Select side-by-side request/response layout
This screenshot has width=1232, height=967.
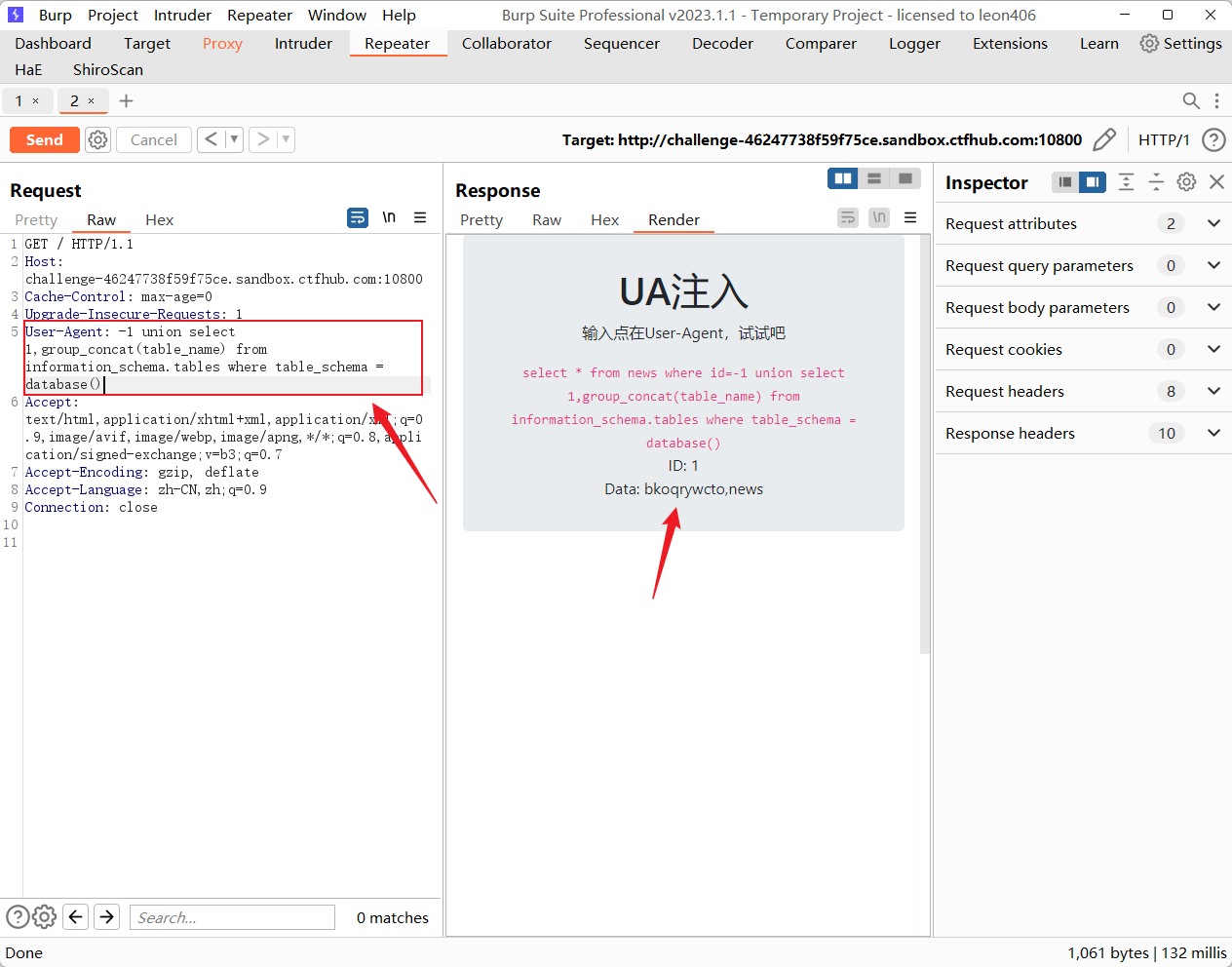pos(843,178)
